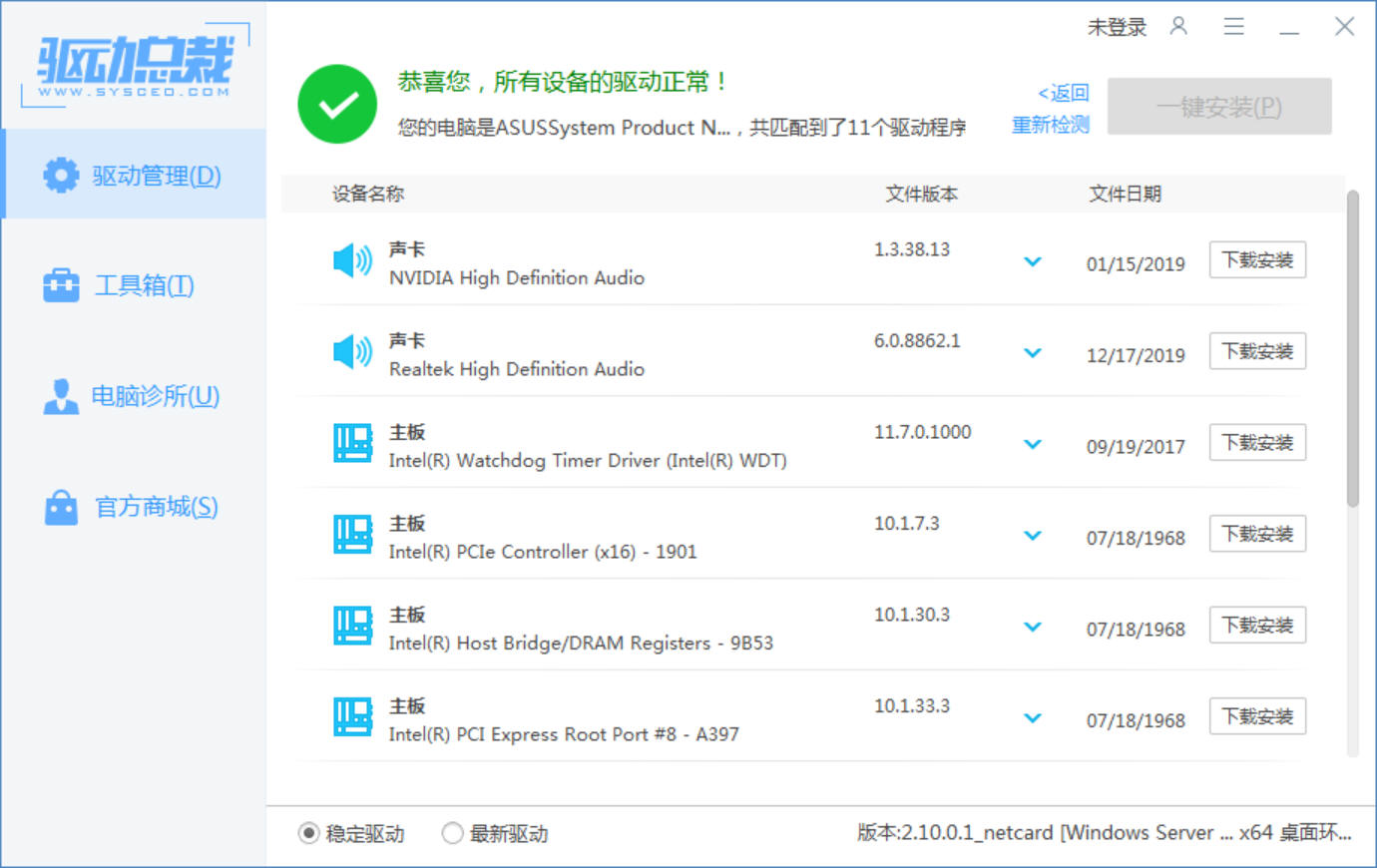Click speaker icon for NVIDIA High Definition Audio

pos(352,261)
